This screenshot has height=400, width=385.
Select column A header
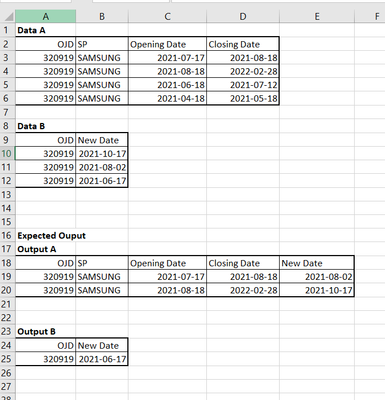pyautogui.click(x=46, y=16)
